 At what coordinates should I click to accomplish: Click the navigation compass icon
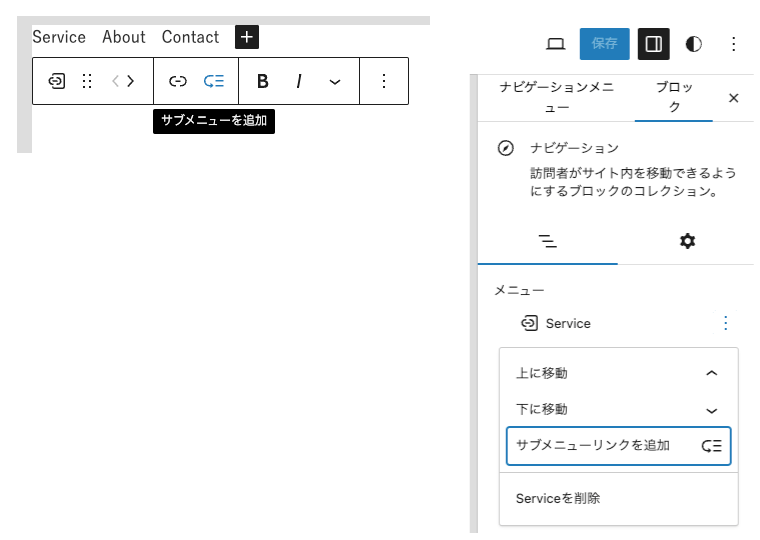[506, 148]
